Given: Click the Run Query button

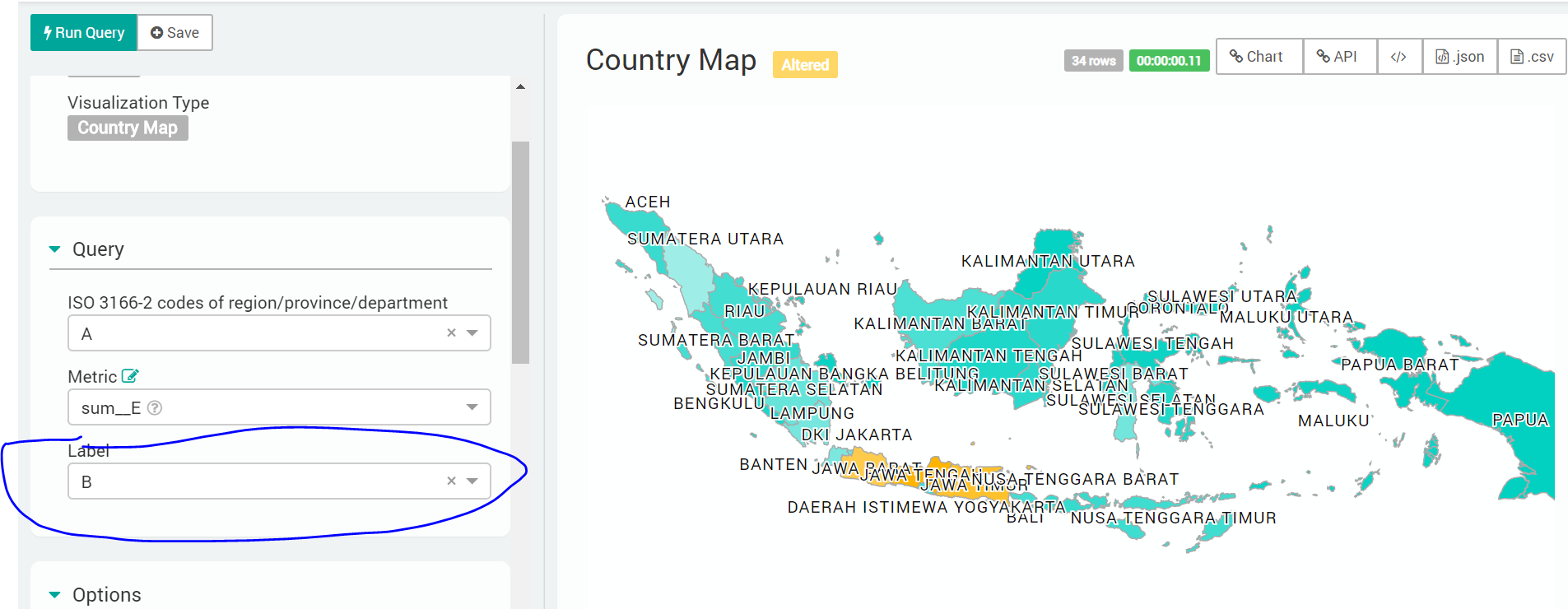Looking at the screenshot, I should [84, 33].
